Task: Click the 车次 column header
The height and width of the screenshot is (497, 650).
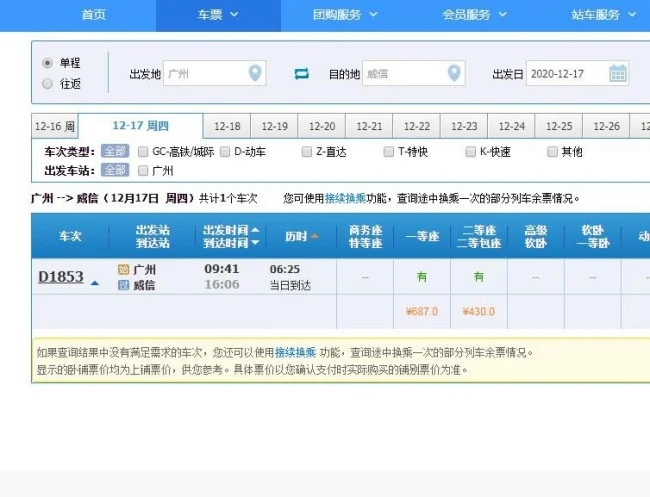Action: (x=70, y=236)
